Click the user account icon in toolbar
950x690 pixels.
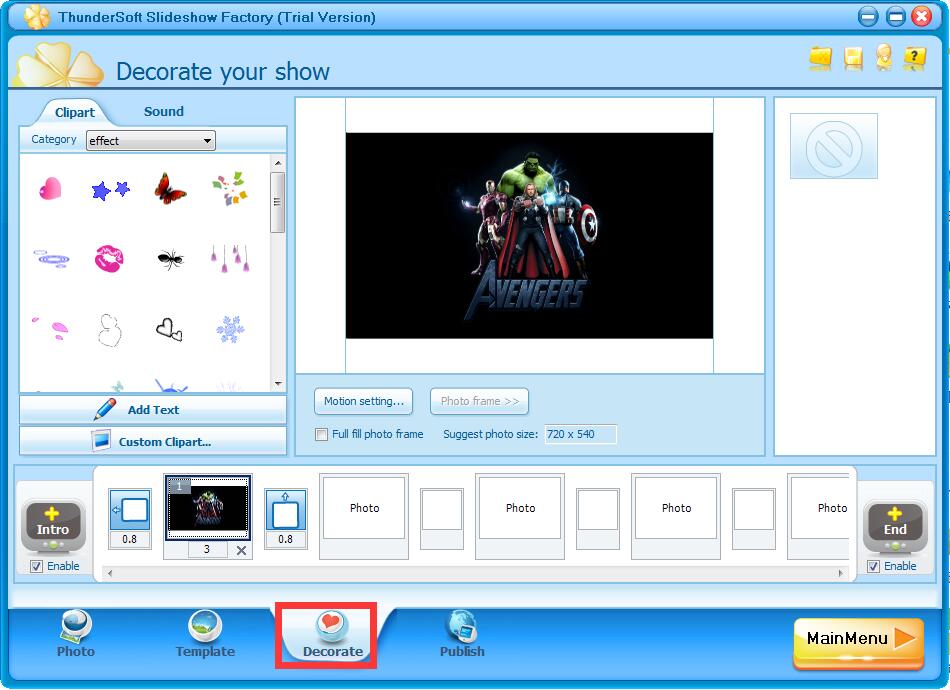883,59
